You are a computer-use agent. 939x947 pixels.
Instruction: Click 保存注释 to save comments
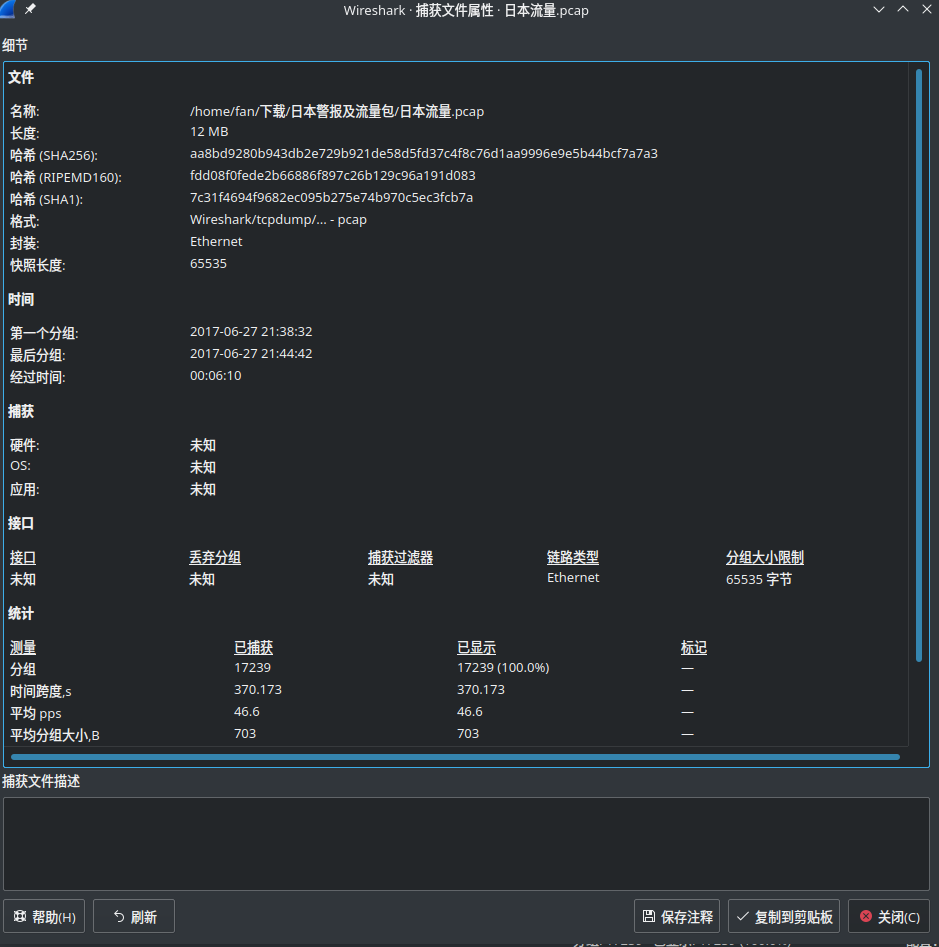pos(677,916)
